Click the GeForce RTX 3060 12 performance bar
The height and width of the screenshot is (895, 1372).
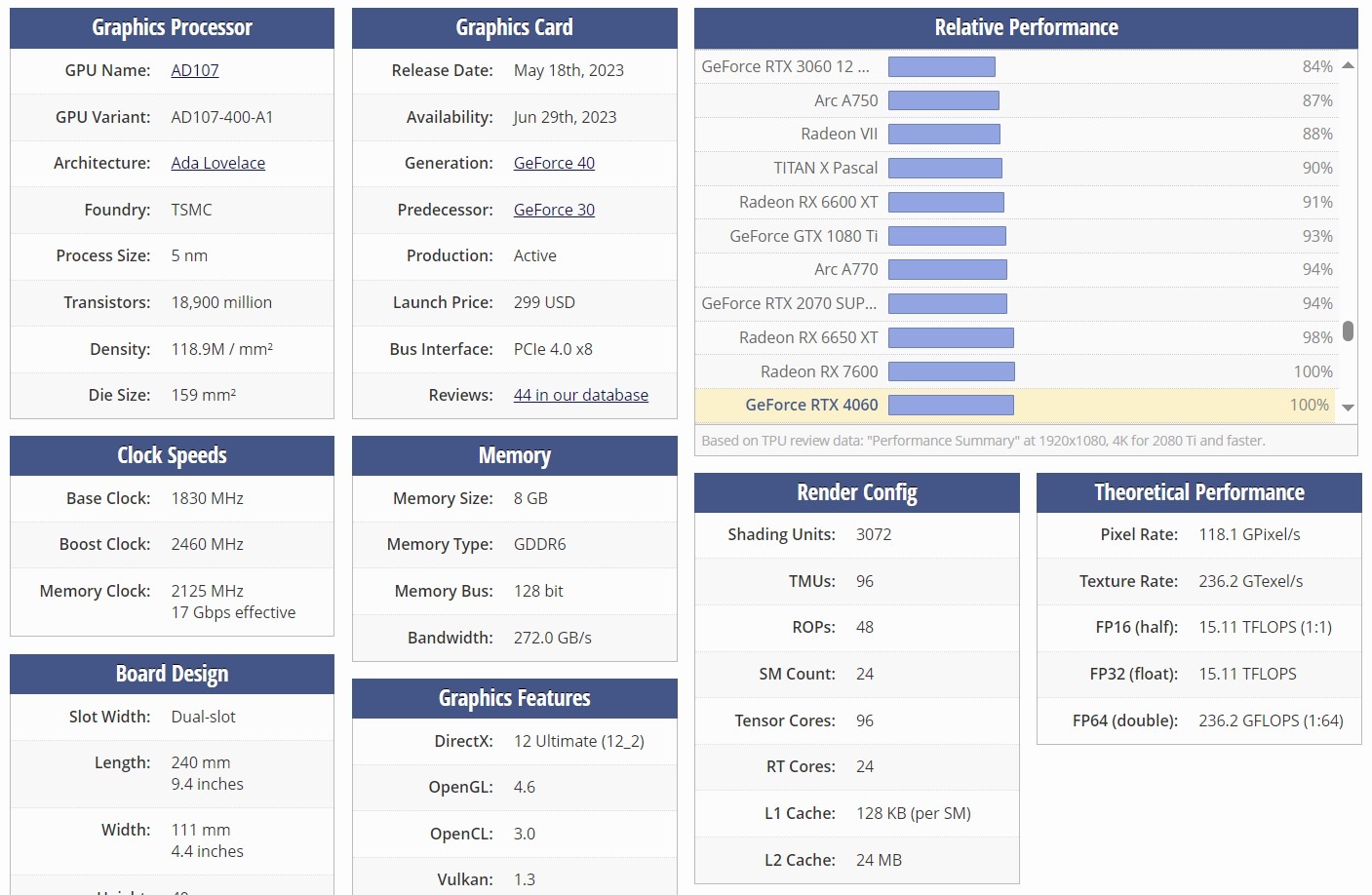[x=942, y=66]
